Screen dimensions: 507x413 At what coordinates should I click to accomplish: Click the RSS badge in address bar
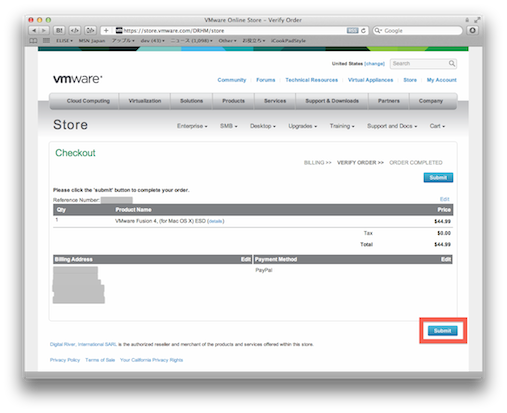pyautogui.click(x=352, y=30)
